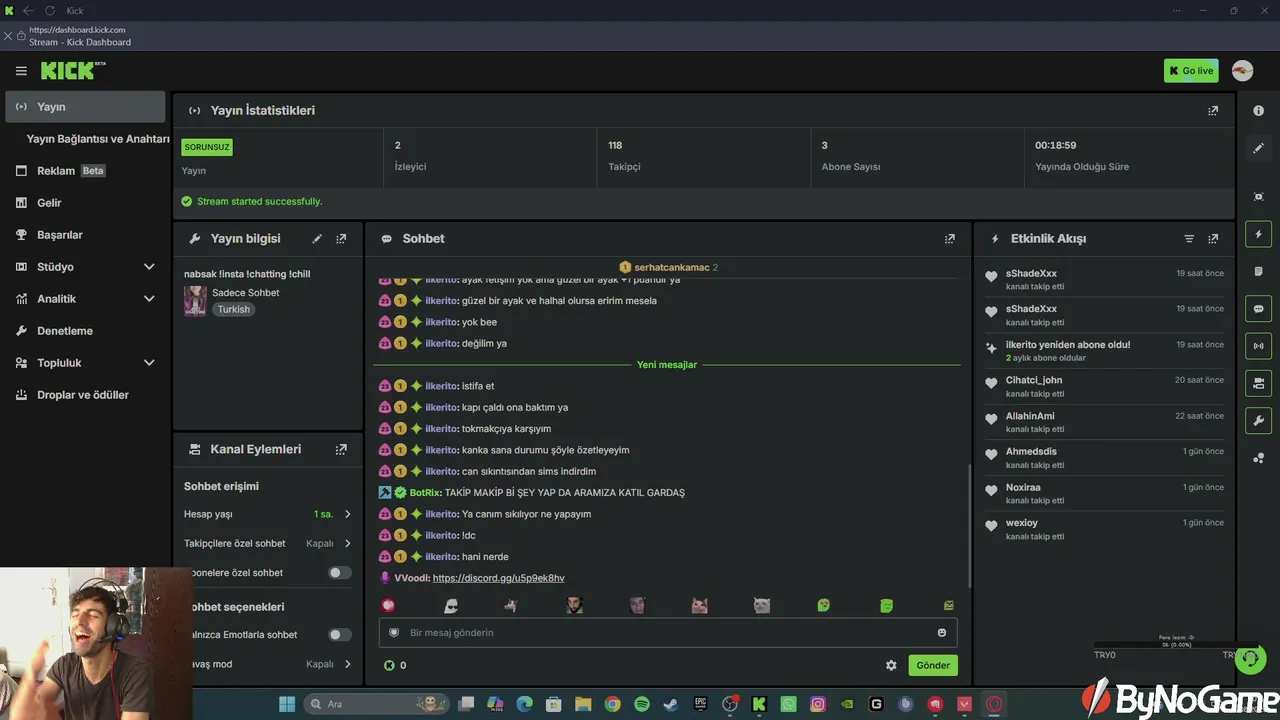
Task: Click the Turkish language tag
Action: (x=234, y=310)
